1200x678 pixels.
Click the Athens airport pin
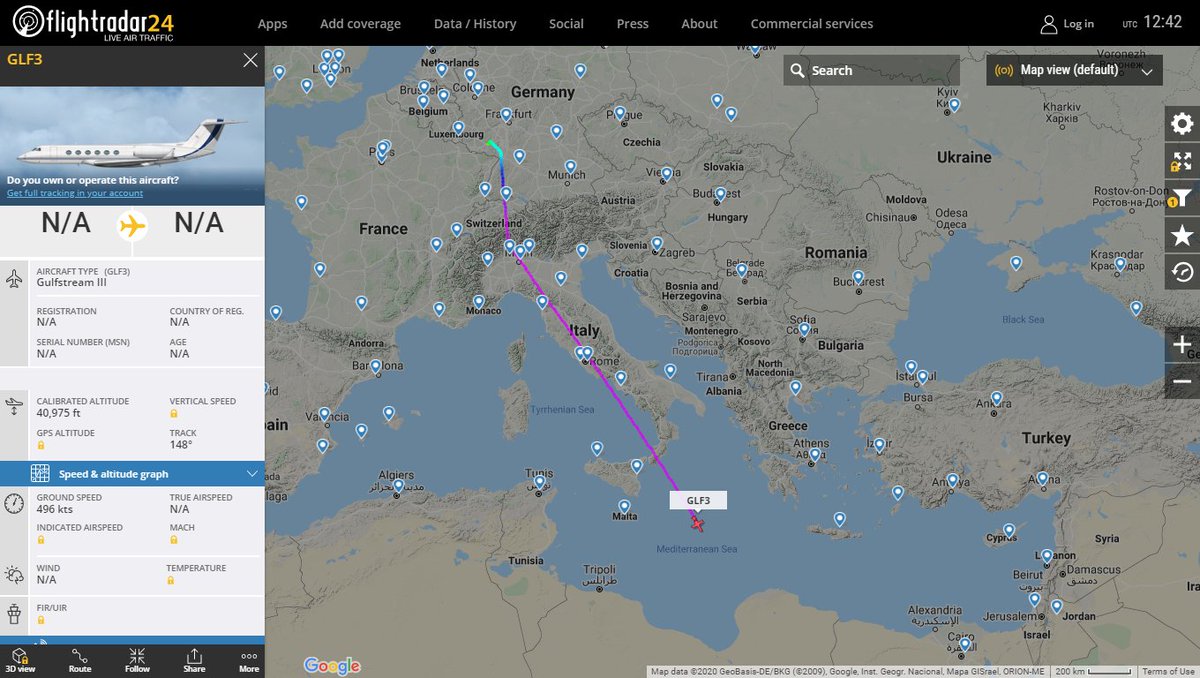tap(817, 455)
